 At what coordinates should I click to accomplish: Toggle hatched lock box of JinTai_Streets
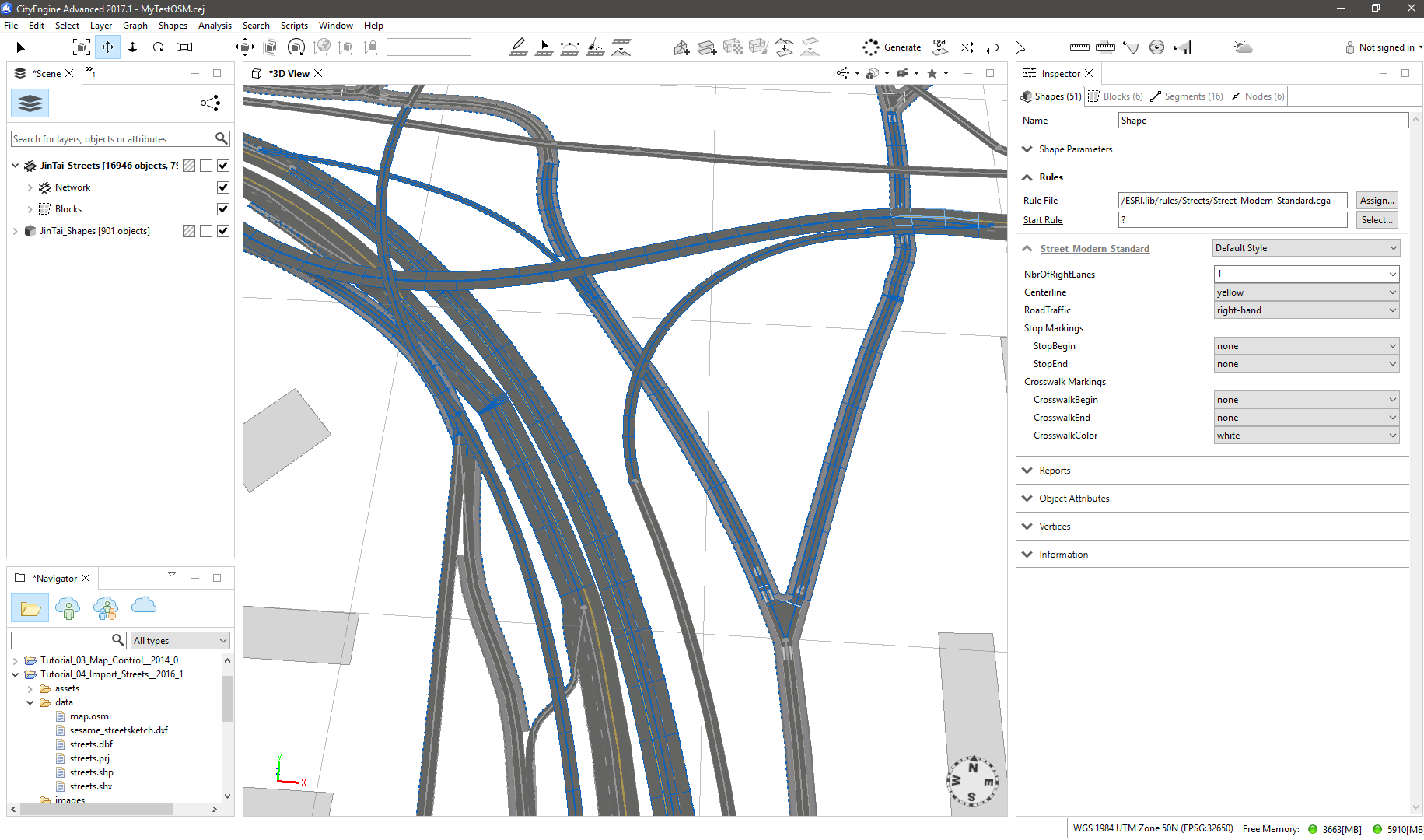click(x=189, y=166)
